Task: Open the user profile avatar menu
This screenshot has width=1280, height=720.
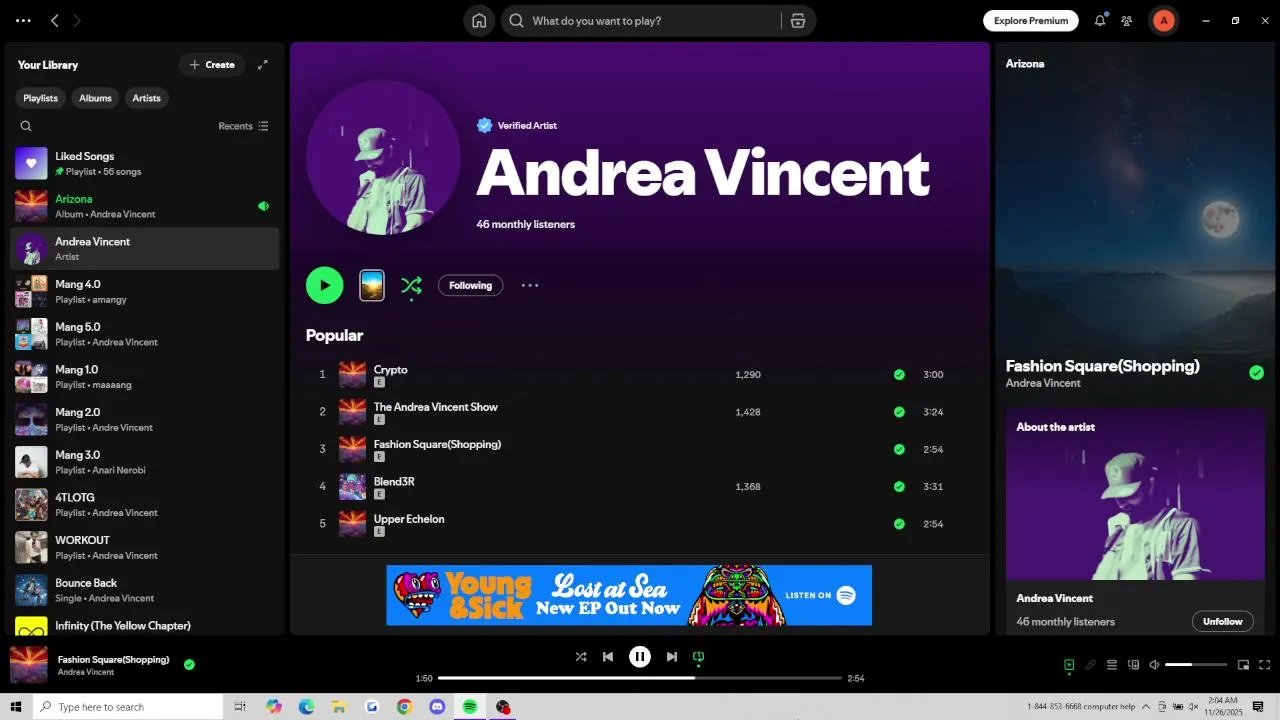Action: coord(1163,20)
